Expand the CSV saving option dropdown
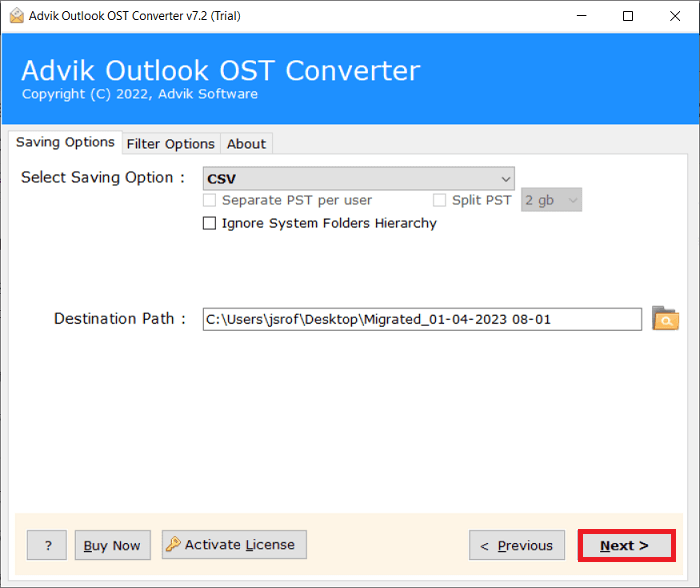 click(358, 179)
